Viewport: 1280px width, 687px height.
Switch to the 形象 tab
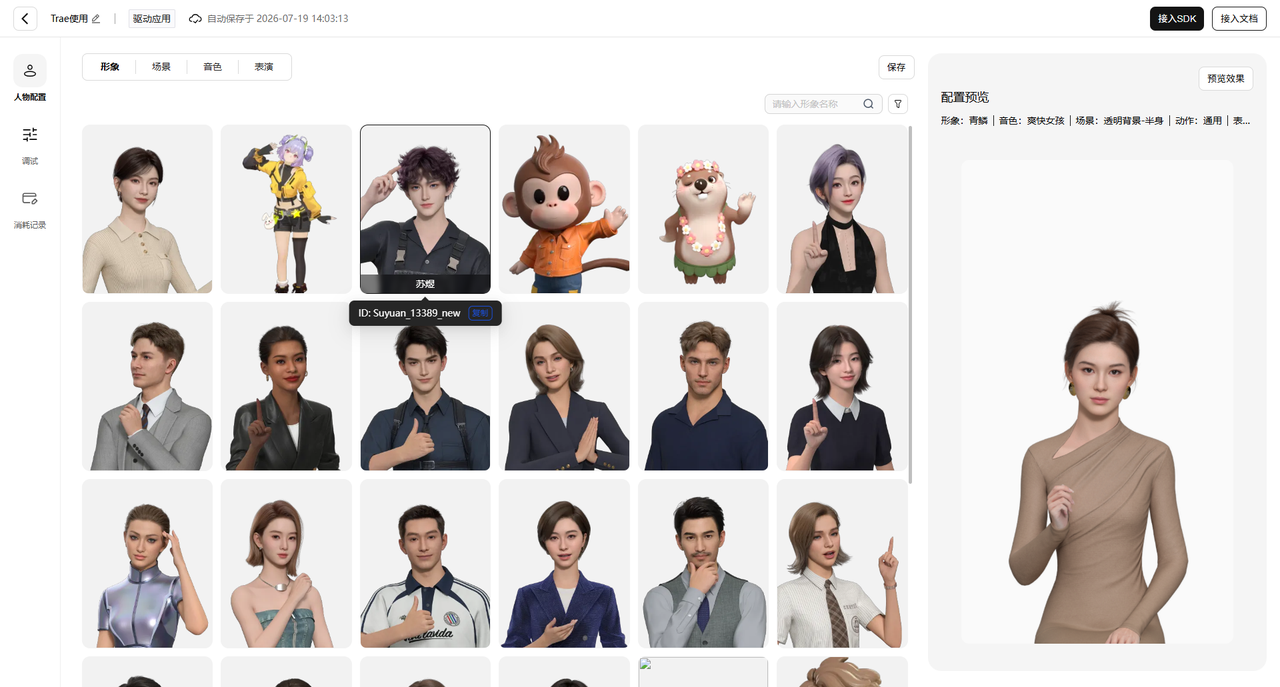[x=109, y=67]
